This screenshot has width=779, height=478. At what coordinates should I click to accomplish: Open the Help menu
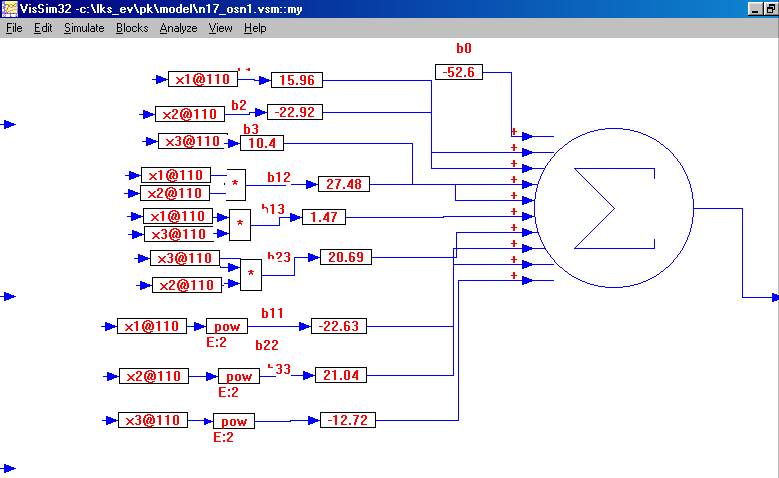click(255, 28)
